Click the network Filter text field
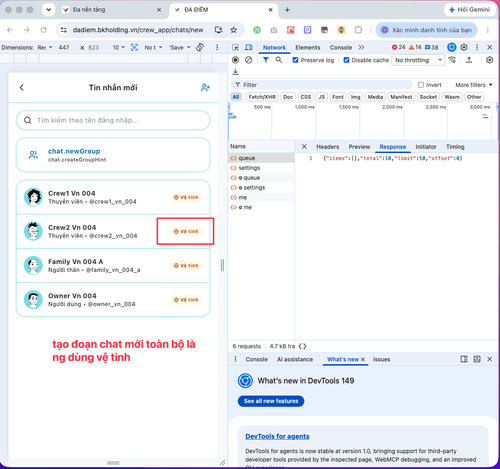The width and height of the screenshot is (500, 469). pyautogui.click(x=322, y=85)
